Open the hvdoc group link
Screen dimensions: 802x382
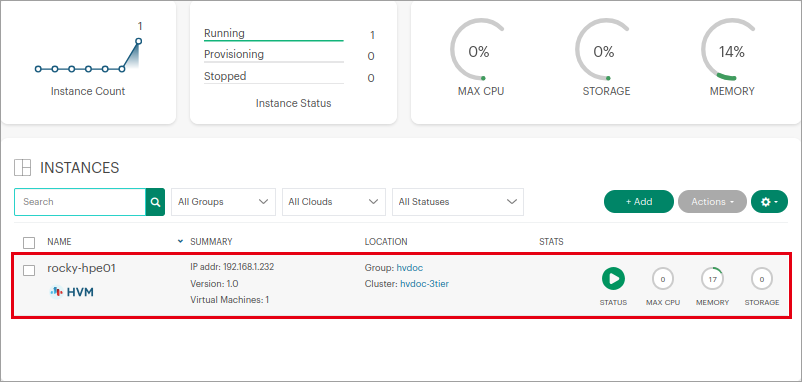[x=410, y=268]
